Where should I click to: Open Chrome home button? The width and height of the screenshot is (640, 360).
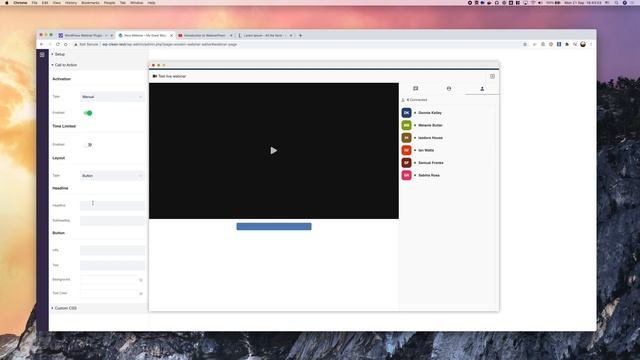pyautogui.click(x=66, y=44)
